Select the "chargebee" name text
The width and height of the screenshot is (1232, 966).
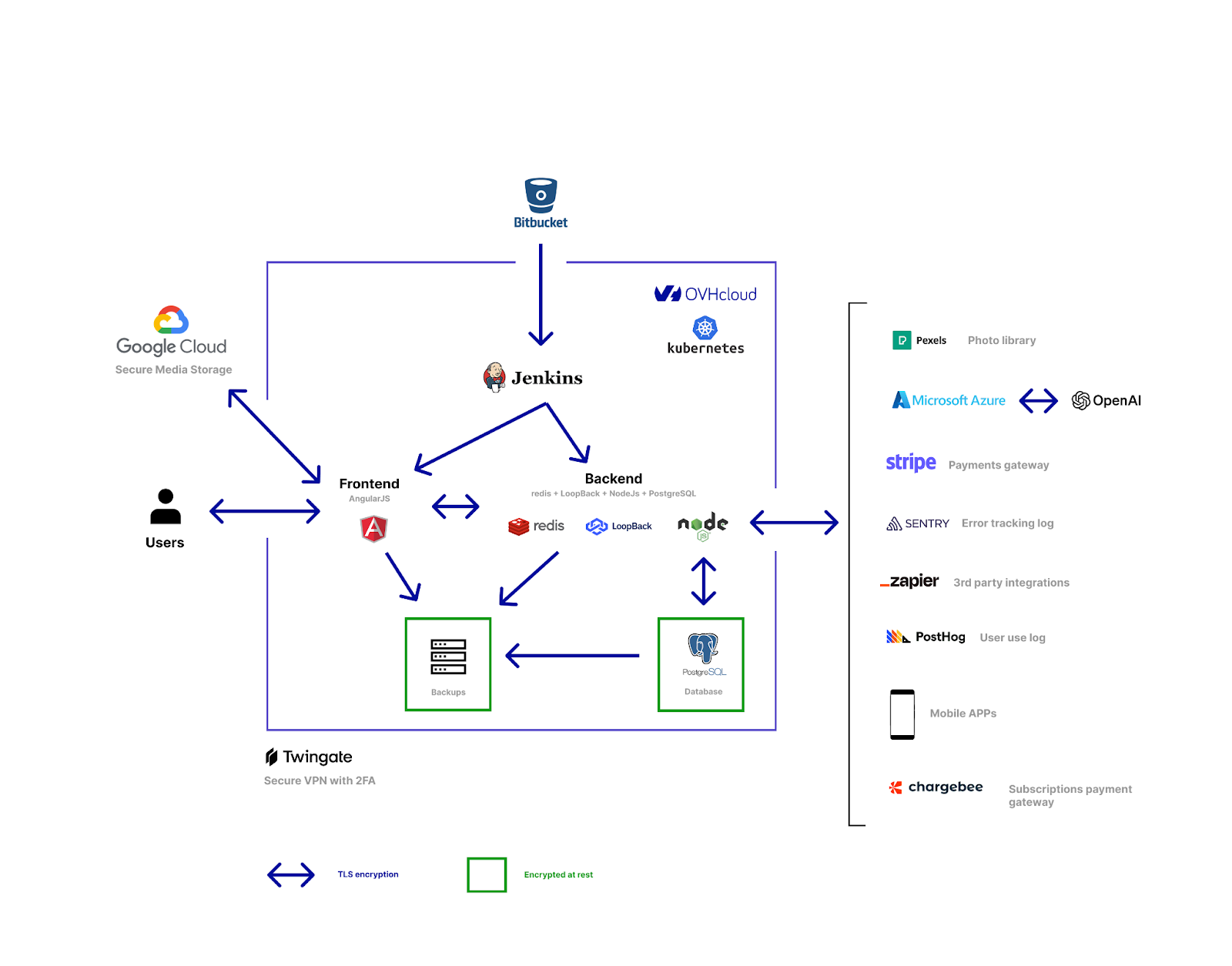click(946, 787)
